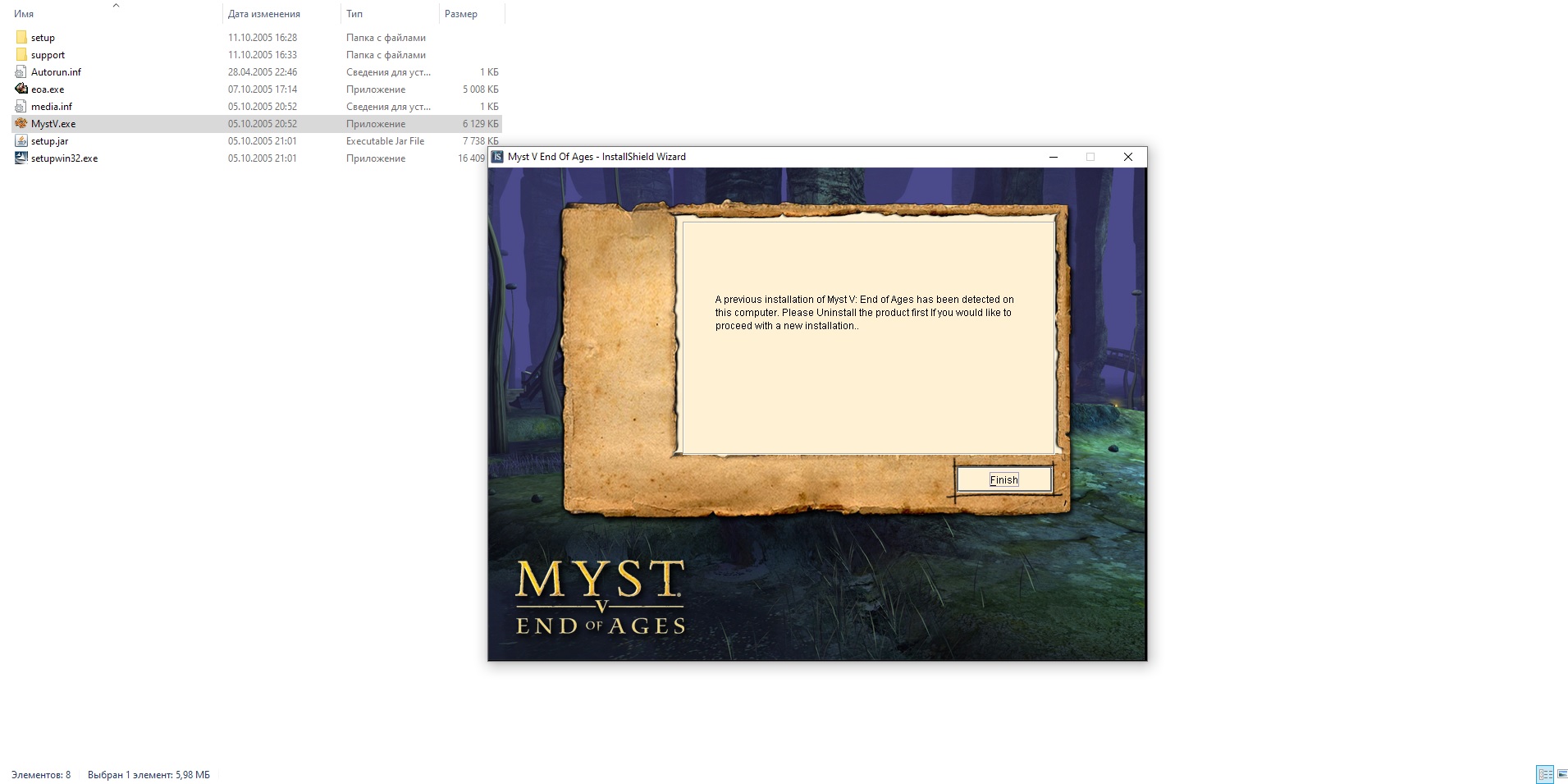1568x784 pixels.
Task: Click the setup.jar file icon
Action: point(21,141)
